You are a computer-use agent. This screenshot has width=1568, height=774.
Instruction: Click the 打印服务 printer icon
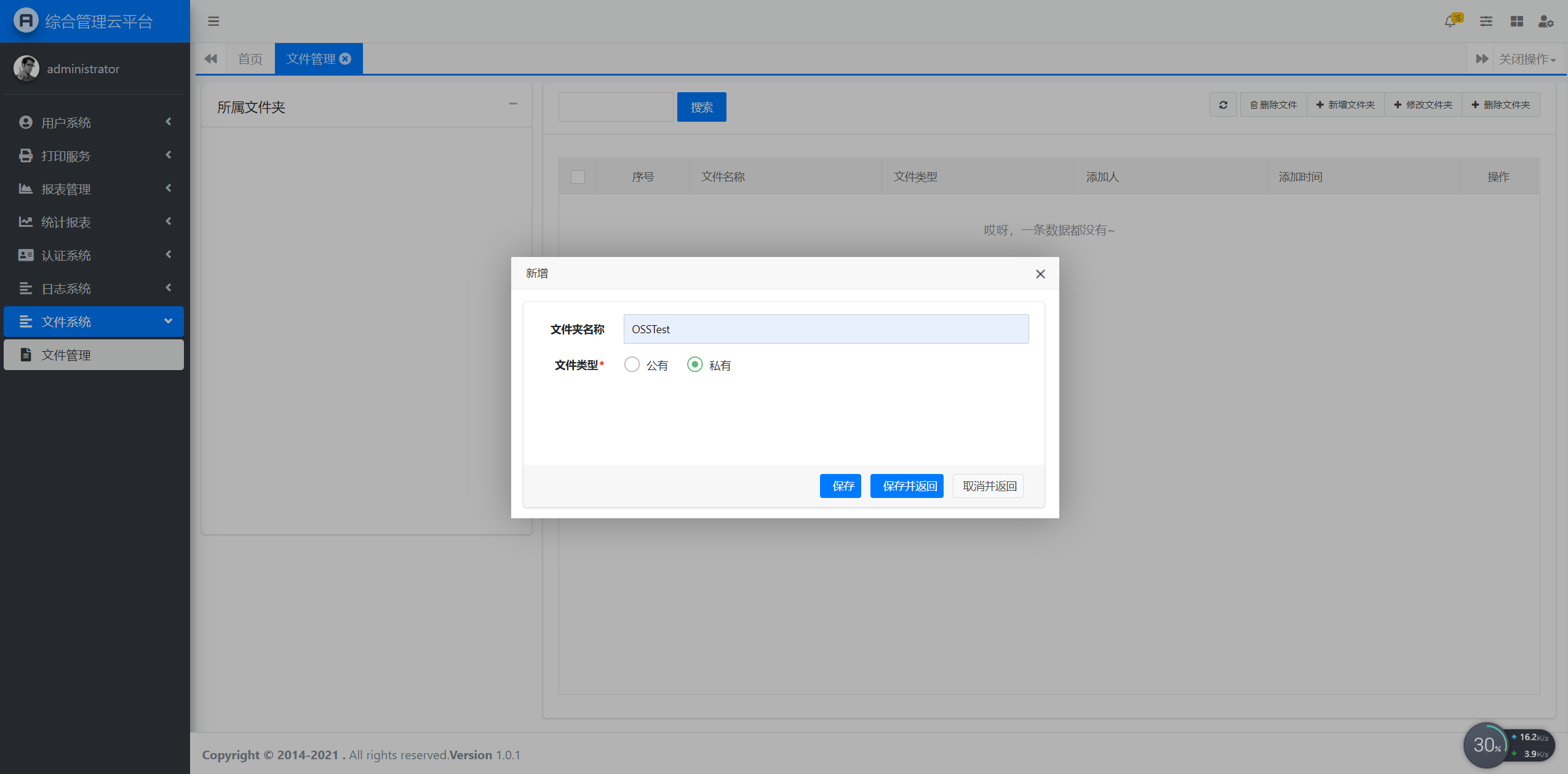pyautogui.click(x=26, y=156)
